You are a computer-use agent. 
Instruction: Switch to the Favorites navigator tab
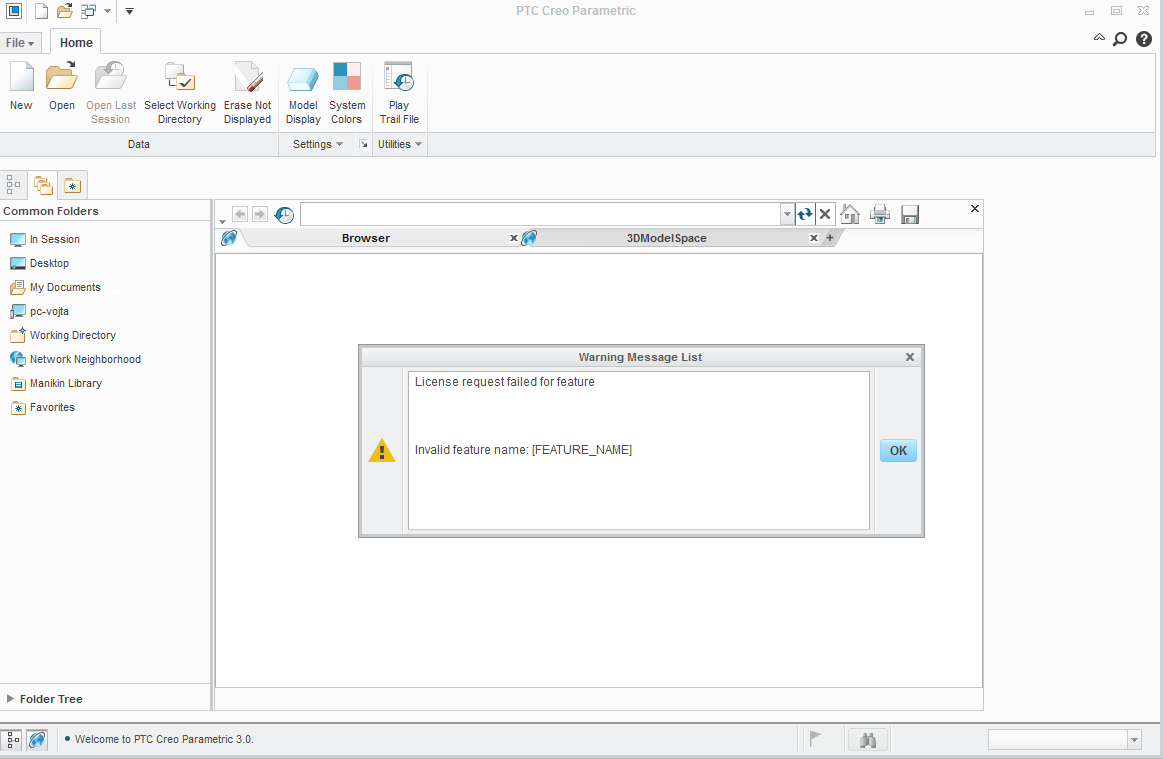(x=73, y=185)
